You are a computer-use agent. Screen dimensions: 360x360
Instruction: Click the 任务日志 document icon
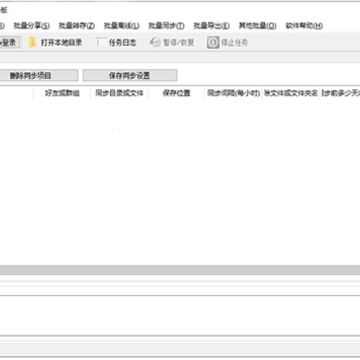(101, 43)
